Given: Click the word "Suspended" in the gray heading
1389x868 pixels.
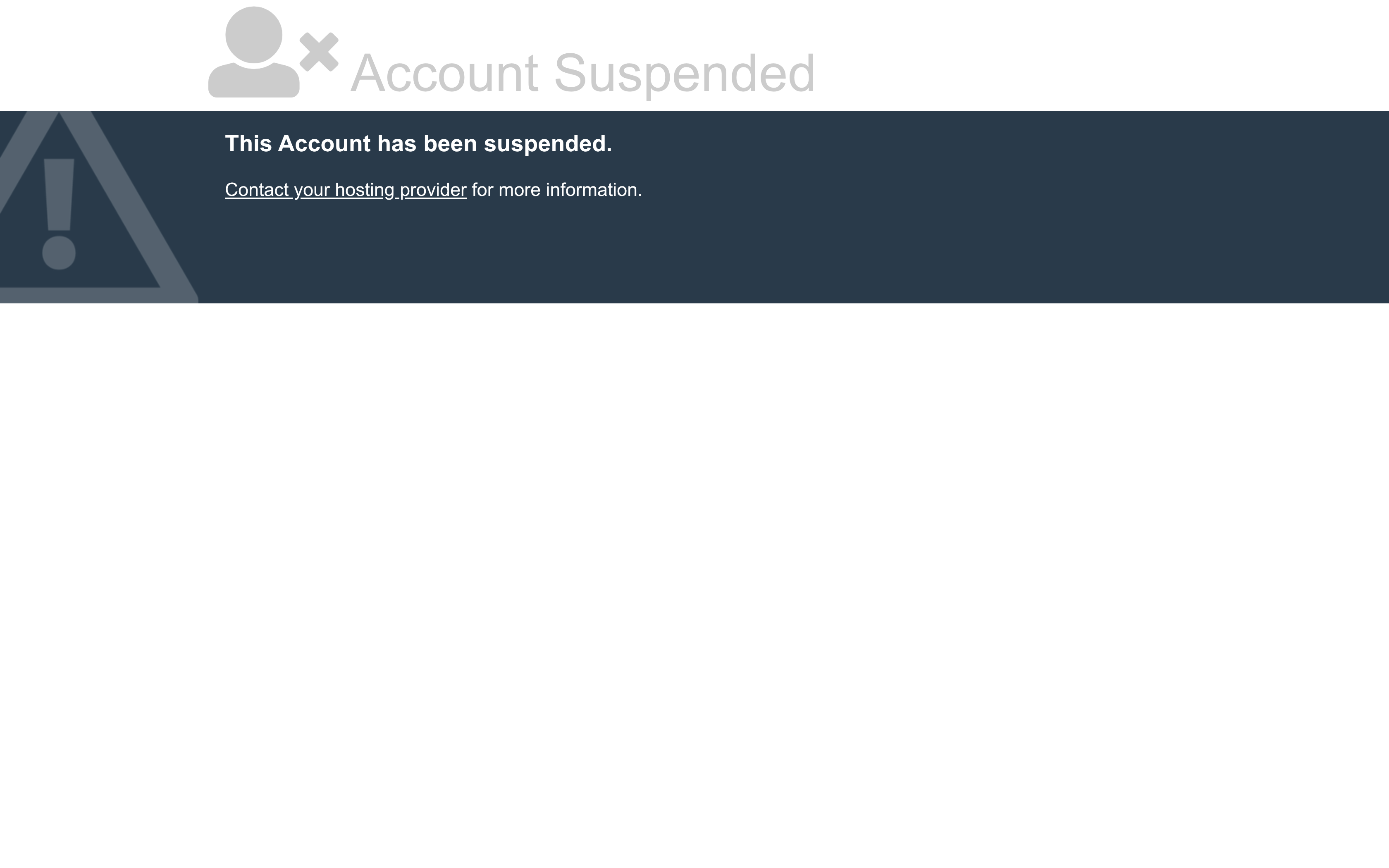Looking at the screenshot, I should 684,73.
